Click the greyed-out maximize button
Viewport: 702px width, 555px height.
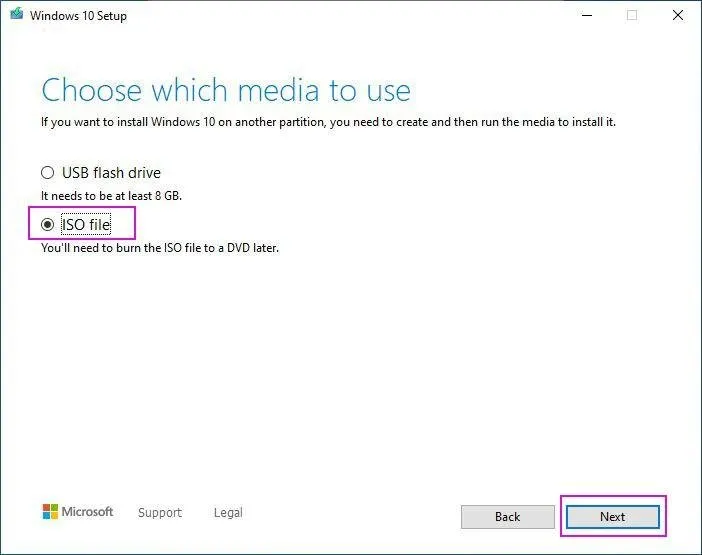coord(632,15)
